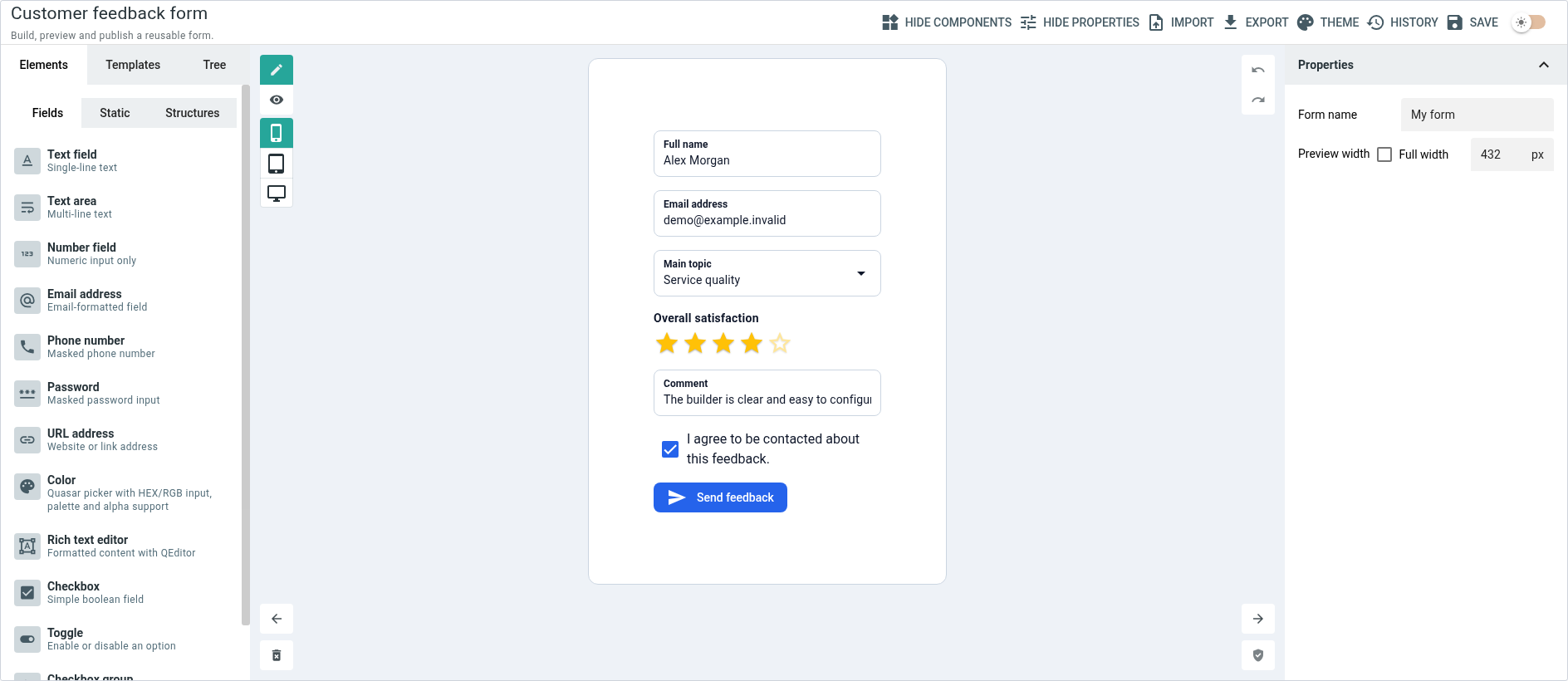This screenshot has height=681, width=1568.
Task: Switch to the Templates tab
Action: coord(133,65)
